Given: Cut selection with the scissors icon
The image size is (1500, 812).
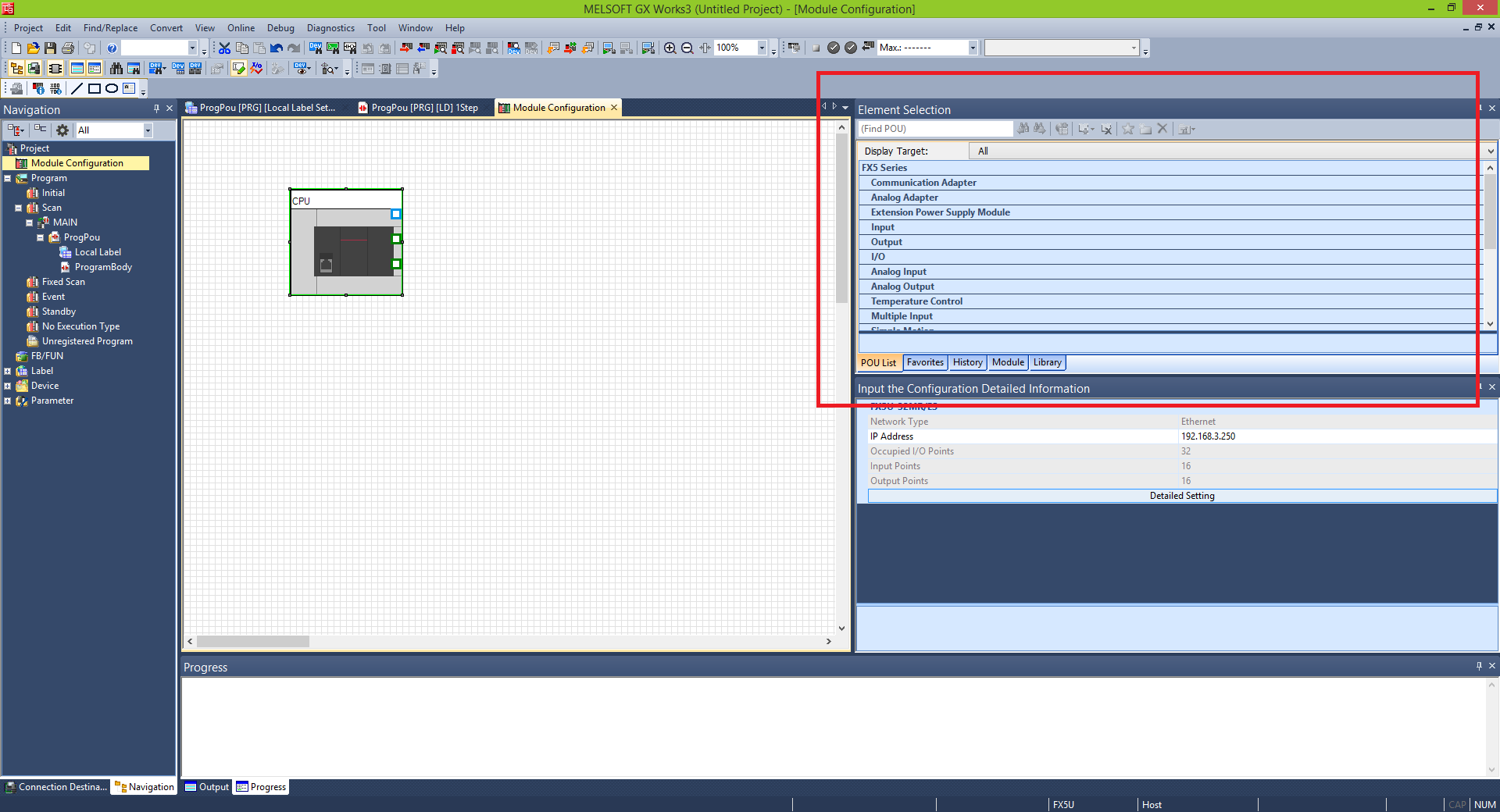Looking at the screenshot, I should [224, 48].
